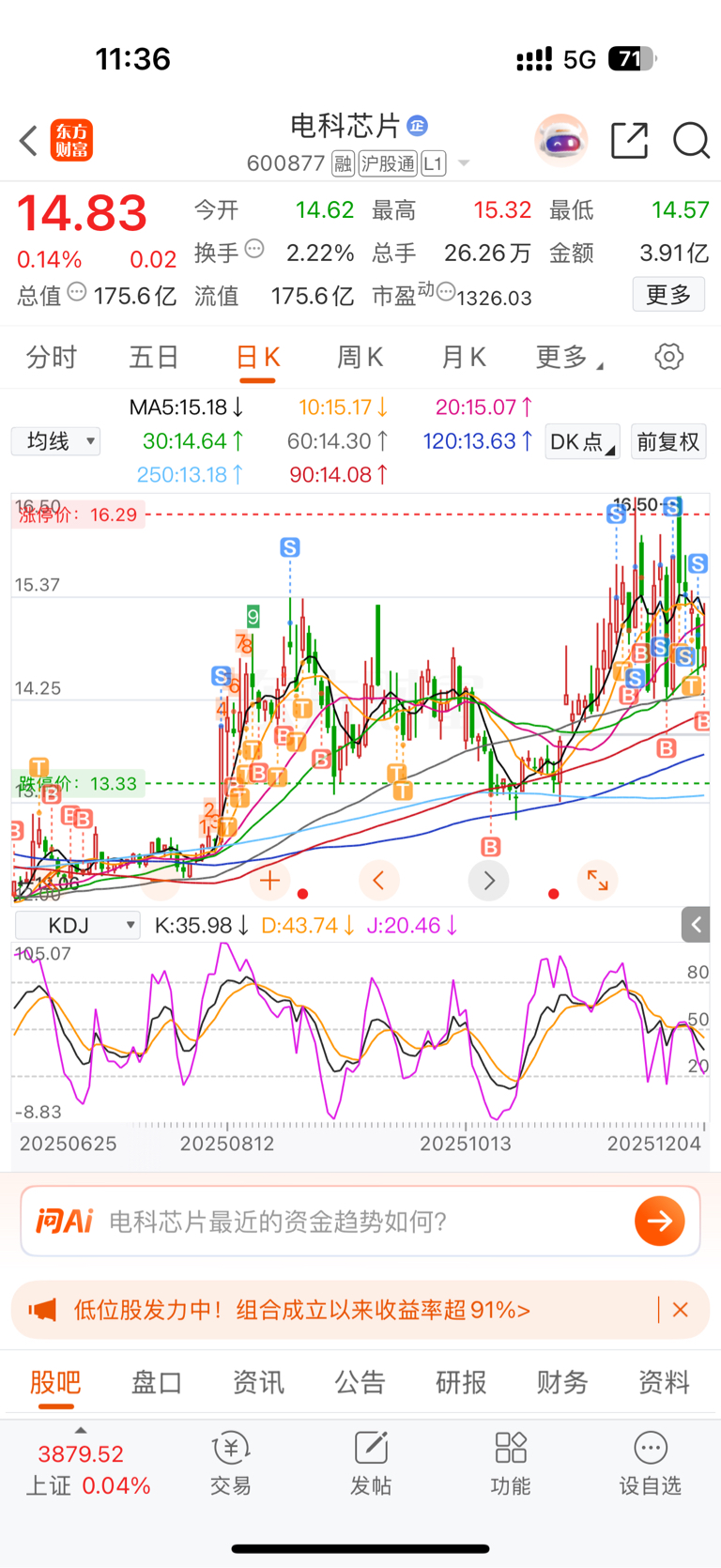Select the 周K chart tab
The height and width of the screenshot is (1568, 721).
click(360, 358)
